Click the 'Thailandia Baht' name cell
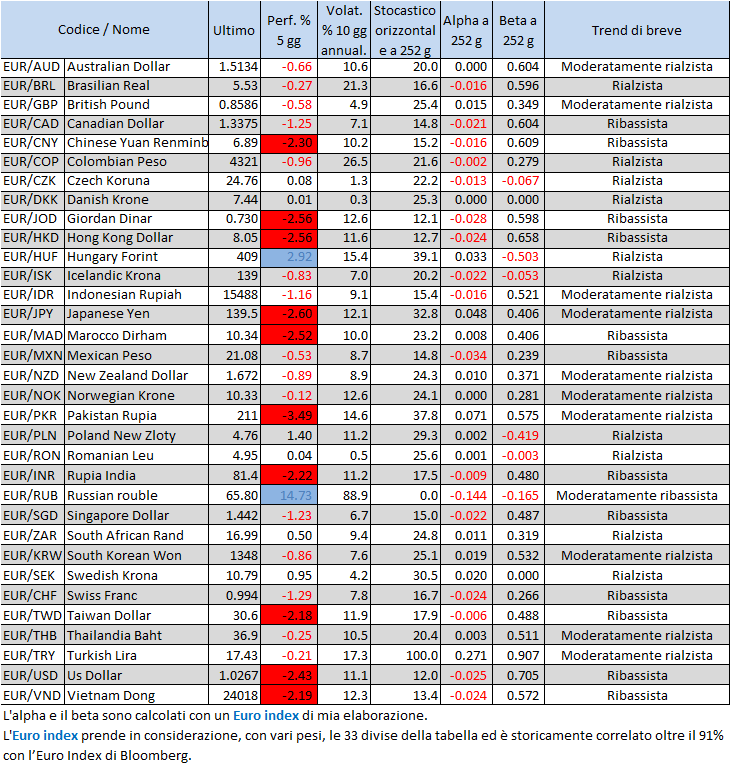The image size is (730, 765). click(x=137, y=636)
